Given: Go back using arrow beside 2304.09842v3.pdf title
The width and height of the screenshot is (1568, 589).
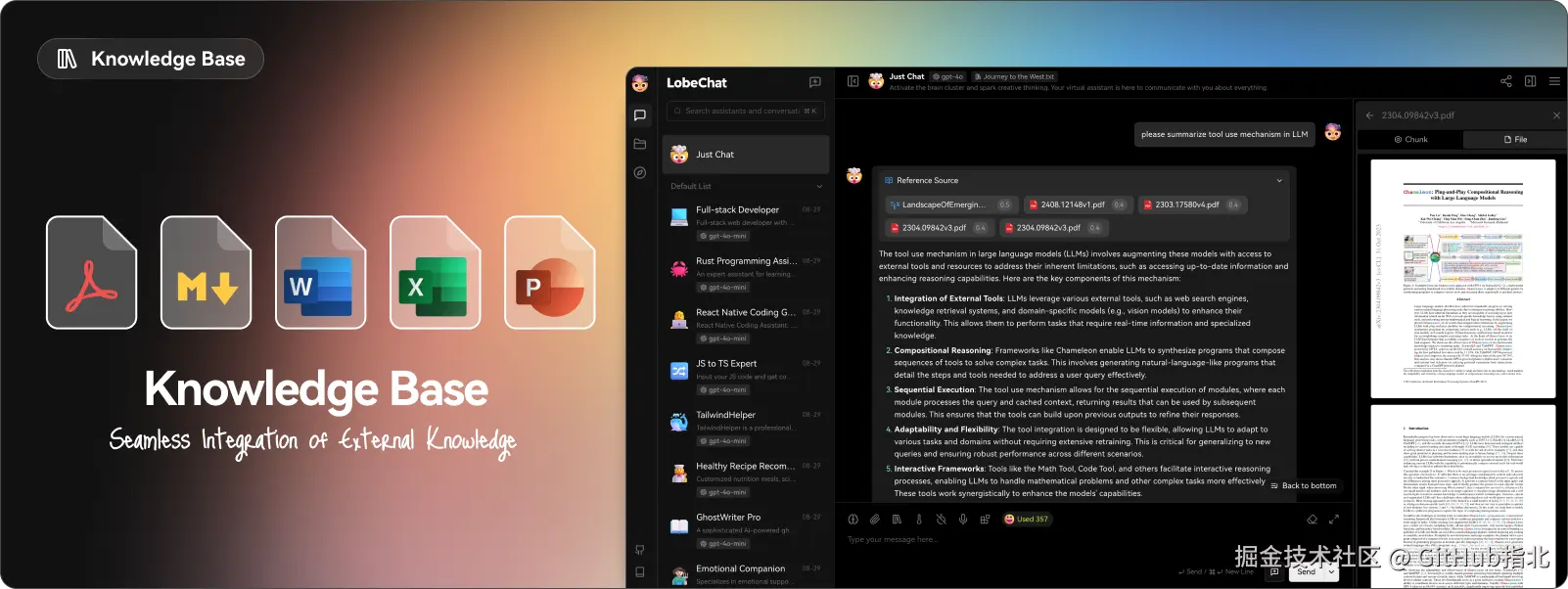Looking at the screenshot, I should pyautogui.click(x=1370, y=115).
